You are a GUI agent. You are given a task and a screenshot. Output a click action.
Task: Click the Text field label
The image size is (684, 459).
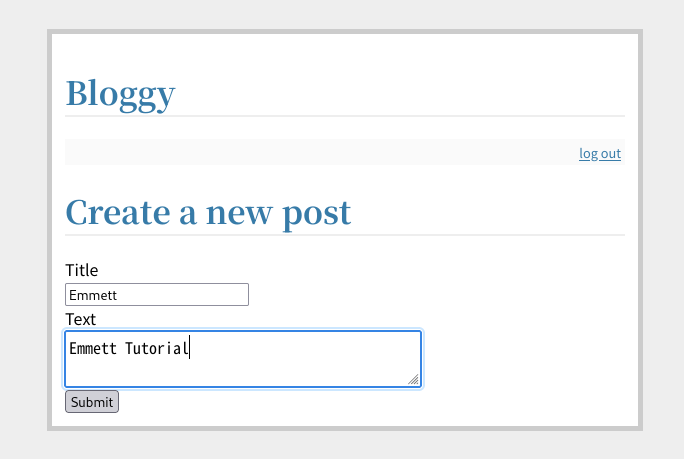click(x=80, y=319)
